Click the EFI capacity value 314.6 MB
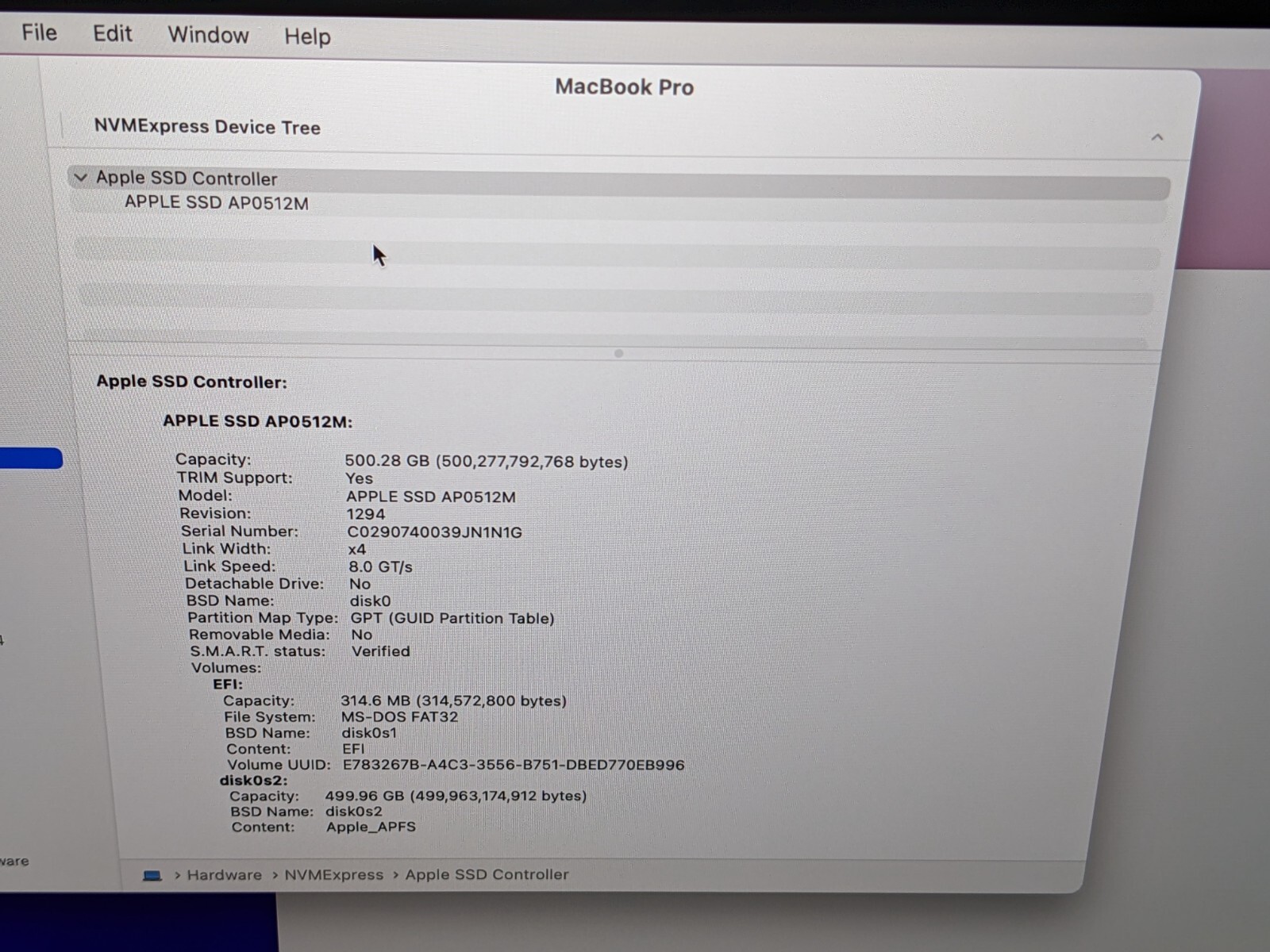The width and height of the screenshot is (1270, 952). tap(453, 701)
